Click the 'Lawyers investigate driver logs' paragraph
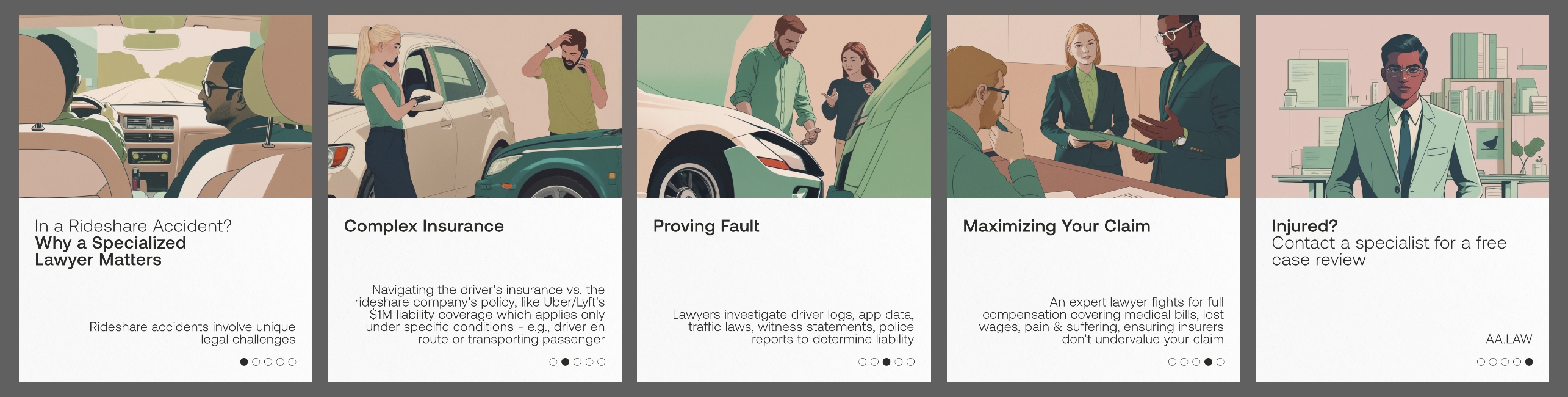This screenshot has height=397, width=1568. tap(793, 327)
